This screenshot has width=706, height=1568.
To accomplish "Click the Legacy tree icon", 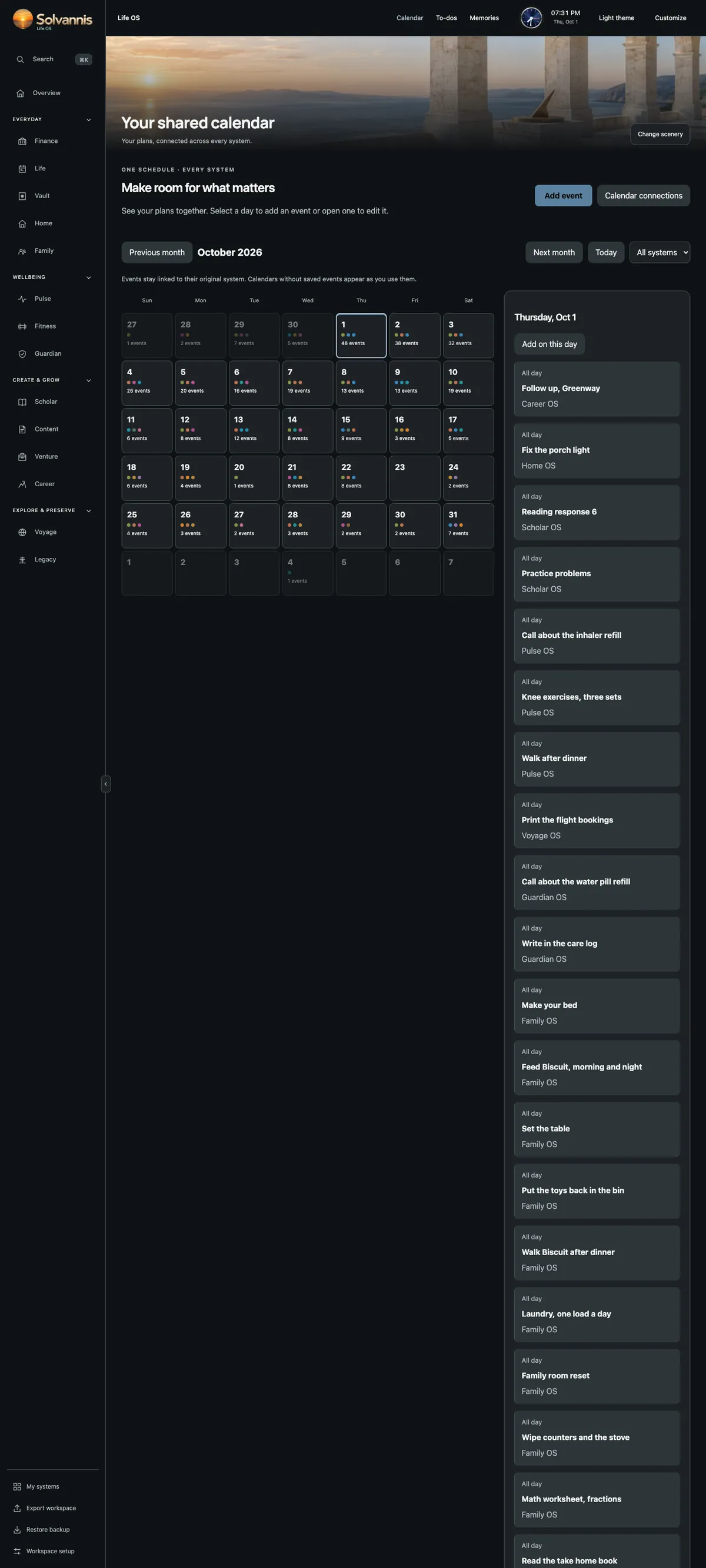I will click(x=22, y=559).
